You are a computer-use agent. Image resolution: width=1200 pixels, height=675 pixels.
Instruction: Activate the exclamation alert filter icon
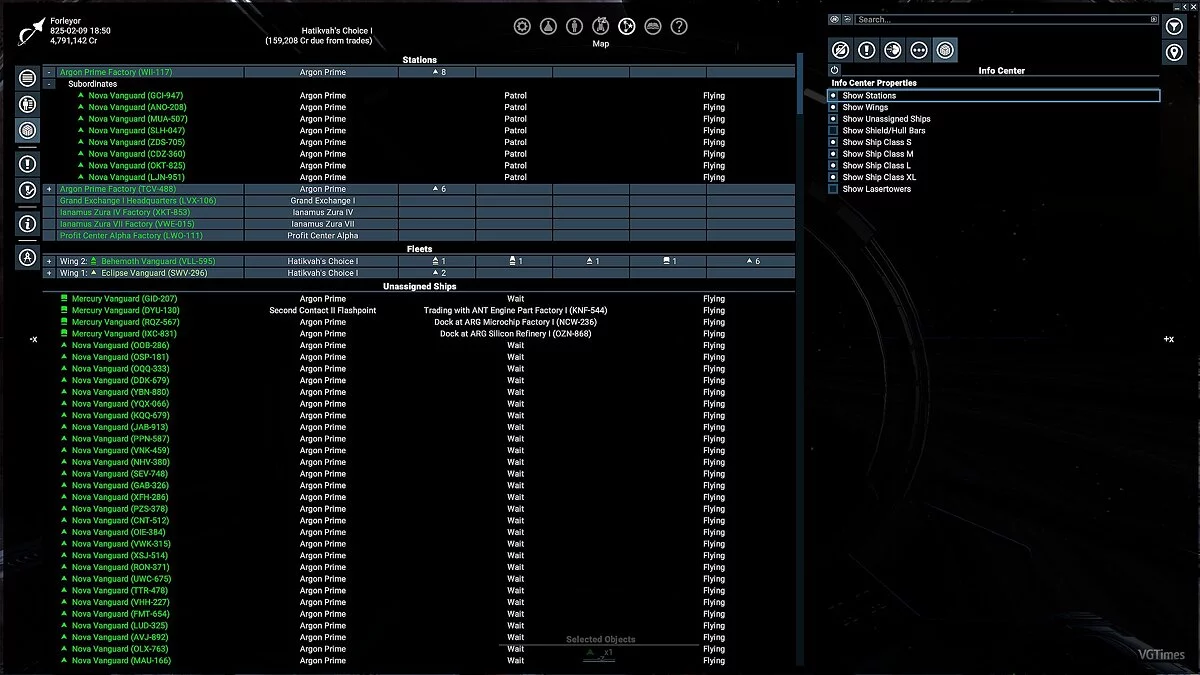click(866, 49)
